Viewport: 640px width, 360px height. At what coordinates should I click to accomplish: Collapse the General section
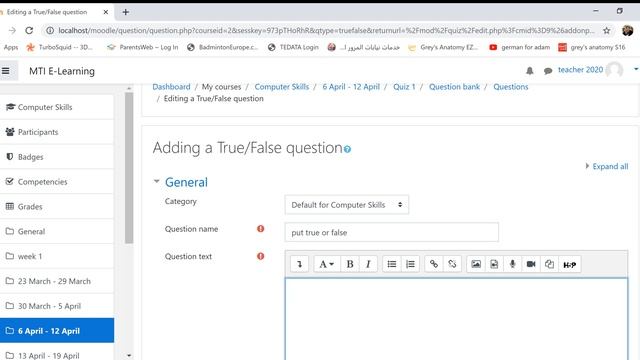[x=156, y=181]
